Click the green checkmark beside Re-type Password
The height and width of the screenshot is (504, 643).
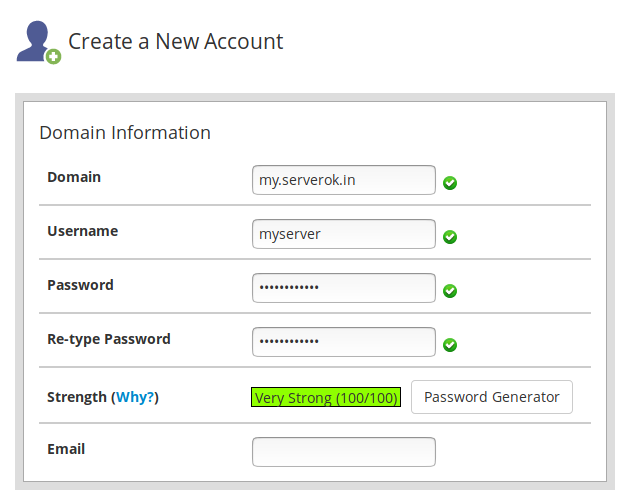[x=450, y=345]
